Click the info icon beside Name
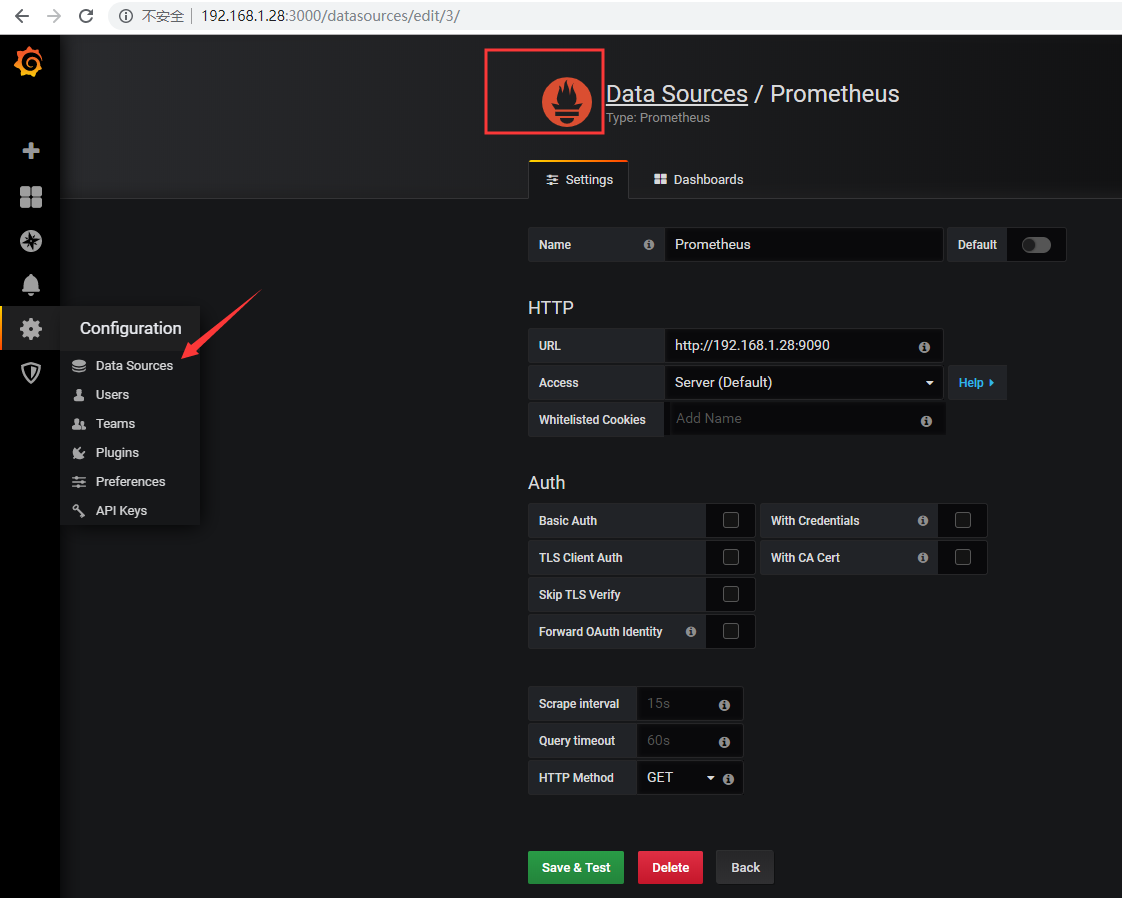 pyautogui.click(x=649, y=245)
